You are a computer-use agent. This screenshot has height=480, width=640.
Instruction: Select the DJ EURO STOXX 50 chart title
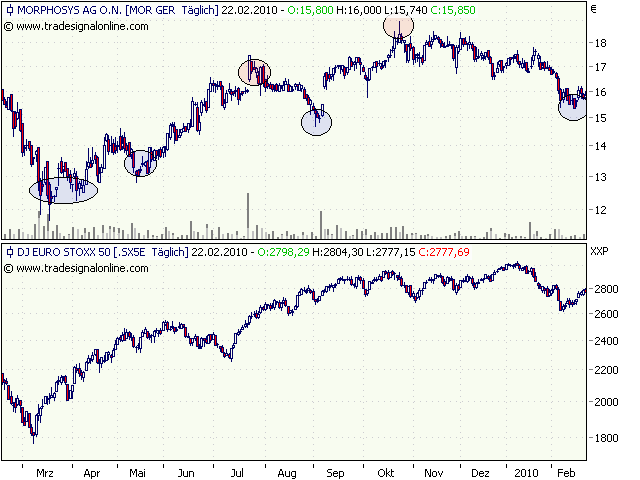click(x=64, y=252)
